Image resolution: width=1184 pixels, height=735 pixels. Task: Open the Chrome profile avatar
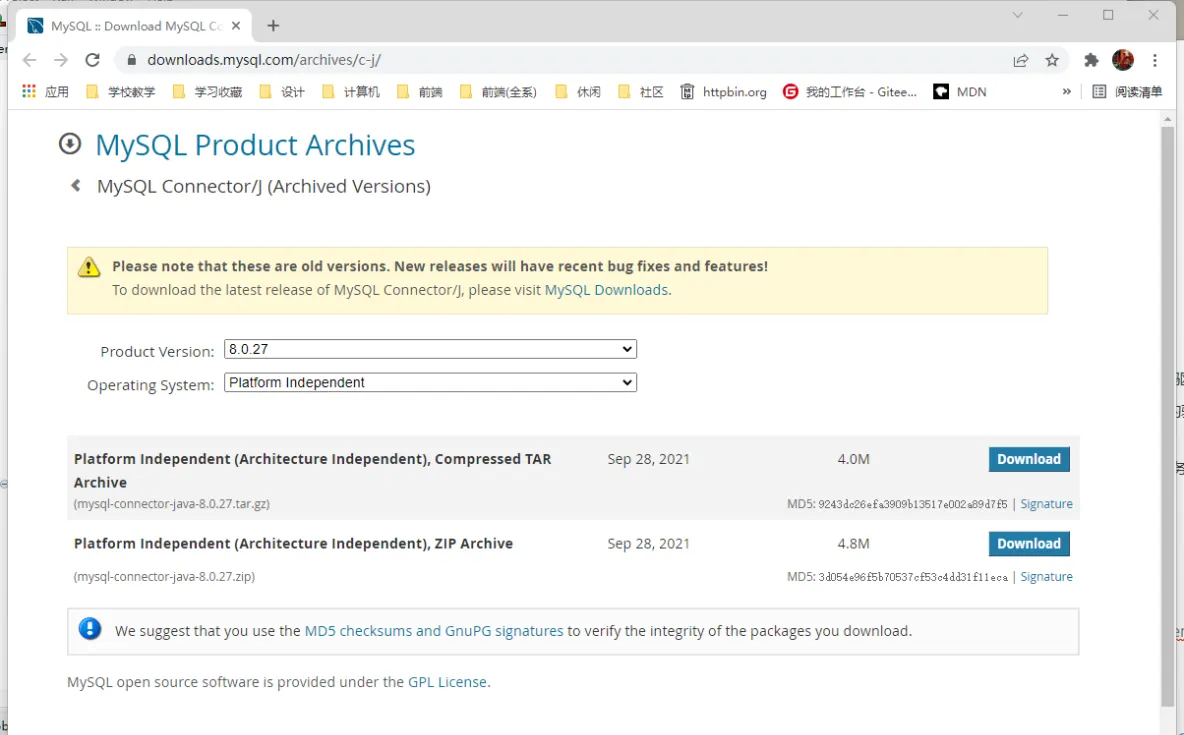1123,60
